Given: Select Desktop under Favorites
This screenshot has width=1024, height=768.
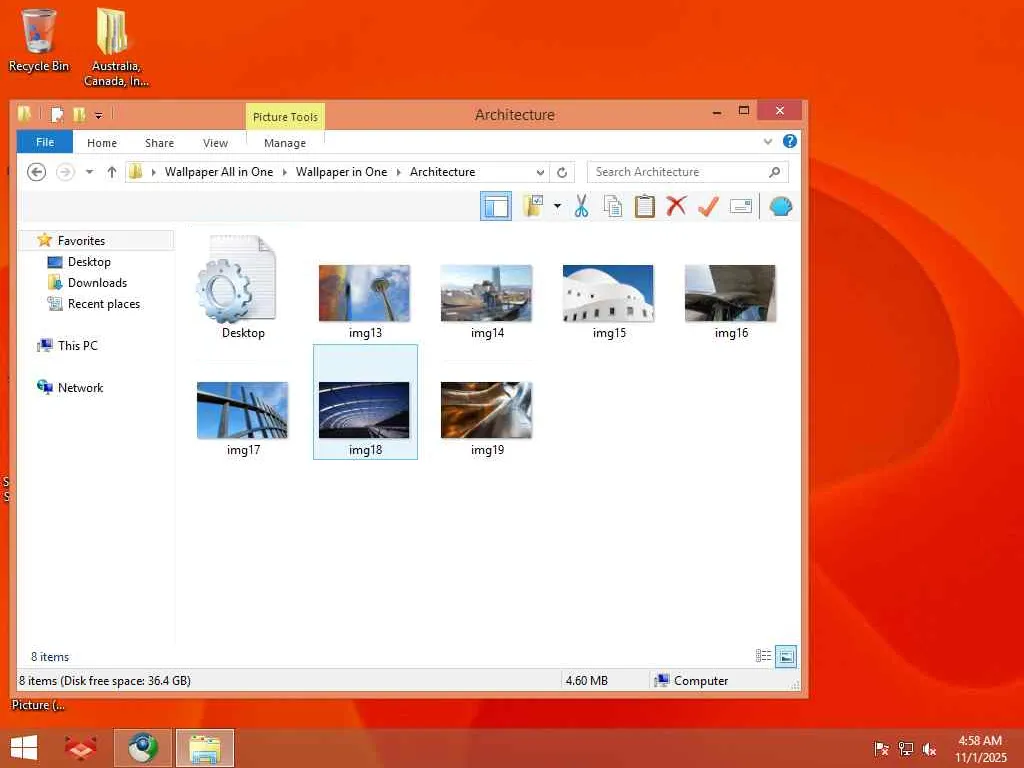Looking at the screenshot, I should coord(89,262).
